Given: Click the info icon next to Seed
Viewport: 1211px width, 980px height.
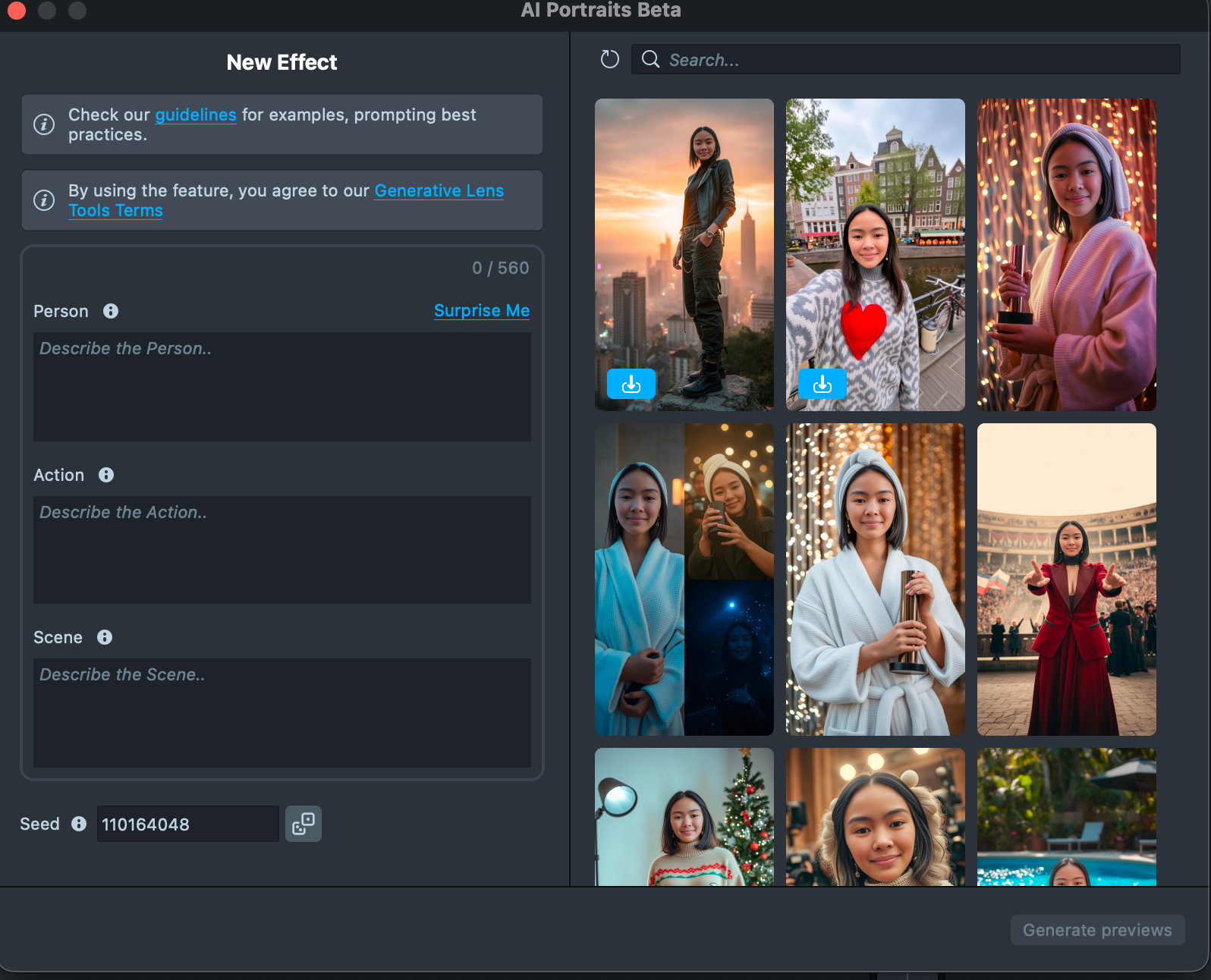Looking at the screenshot, I should (x=79, y=824).
